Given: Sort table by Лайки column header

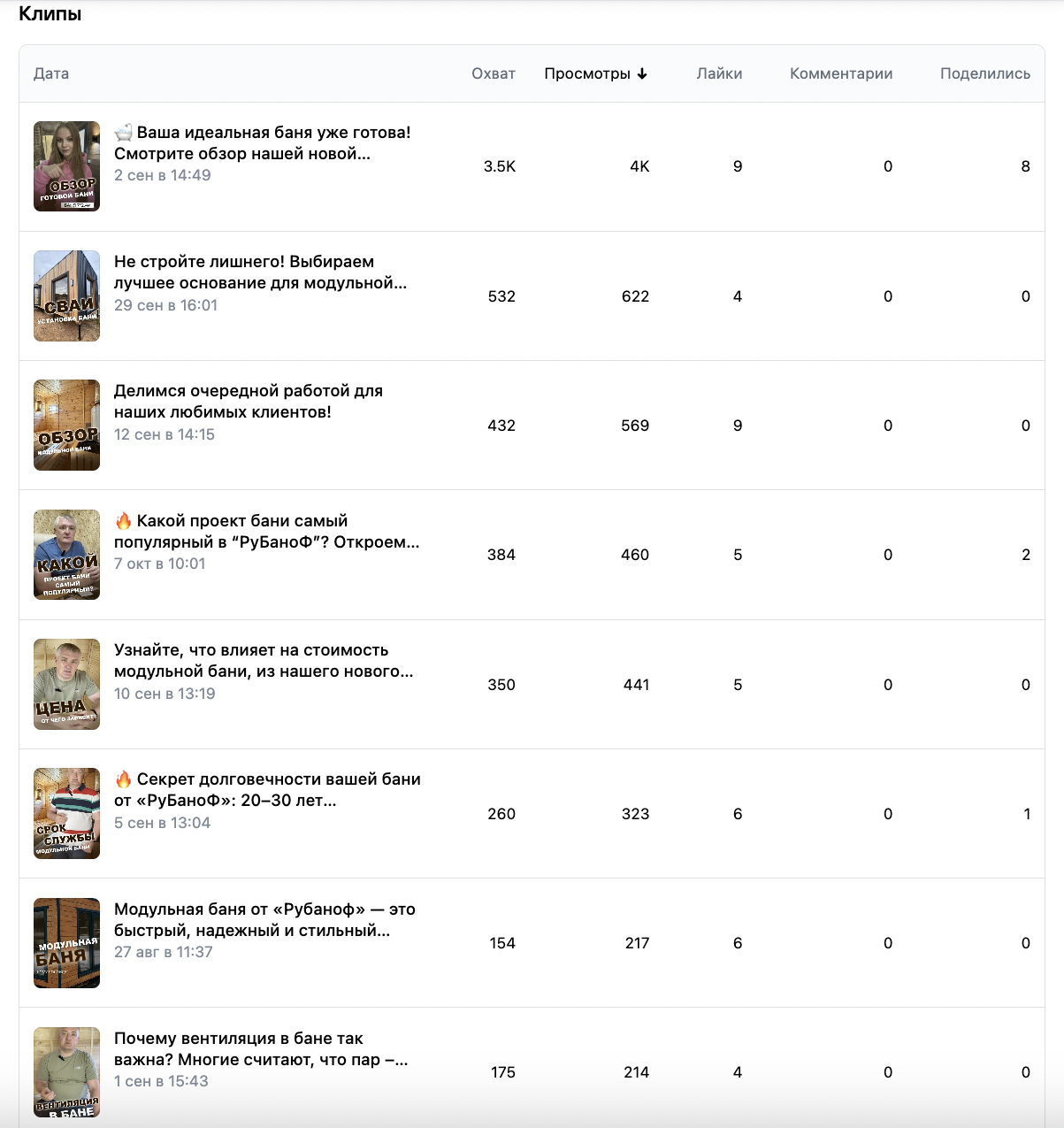Looking at the screenshot, I should [x=719, y=74].
